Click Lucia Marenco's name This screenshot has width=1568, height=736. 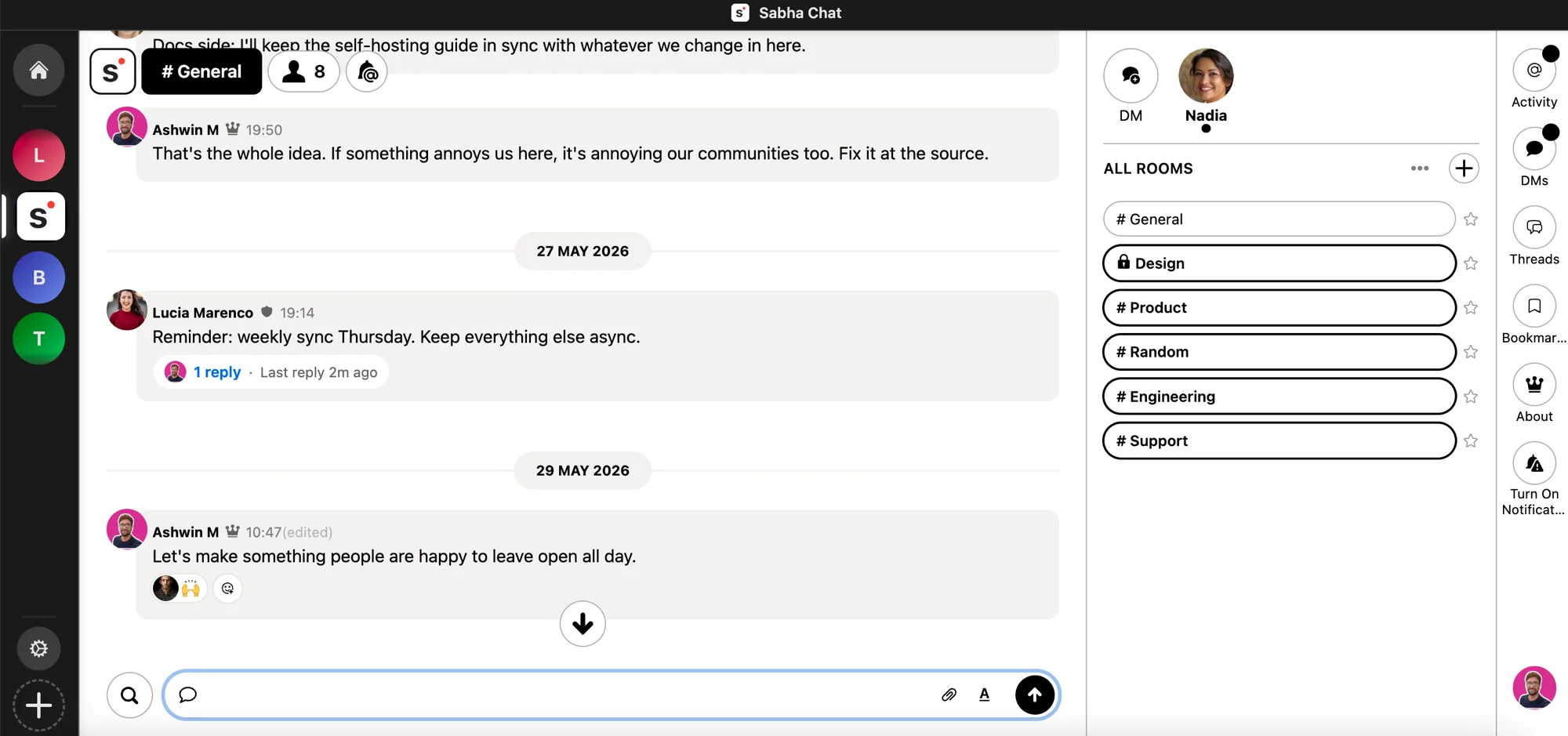(x=202, y=313)
